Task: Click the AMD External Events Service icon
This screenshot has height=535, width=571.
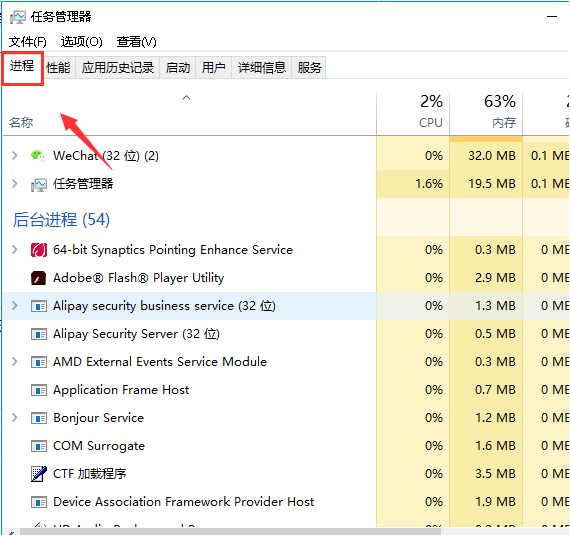Action: [x=38, y=362]
